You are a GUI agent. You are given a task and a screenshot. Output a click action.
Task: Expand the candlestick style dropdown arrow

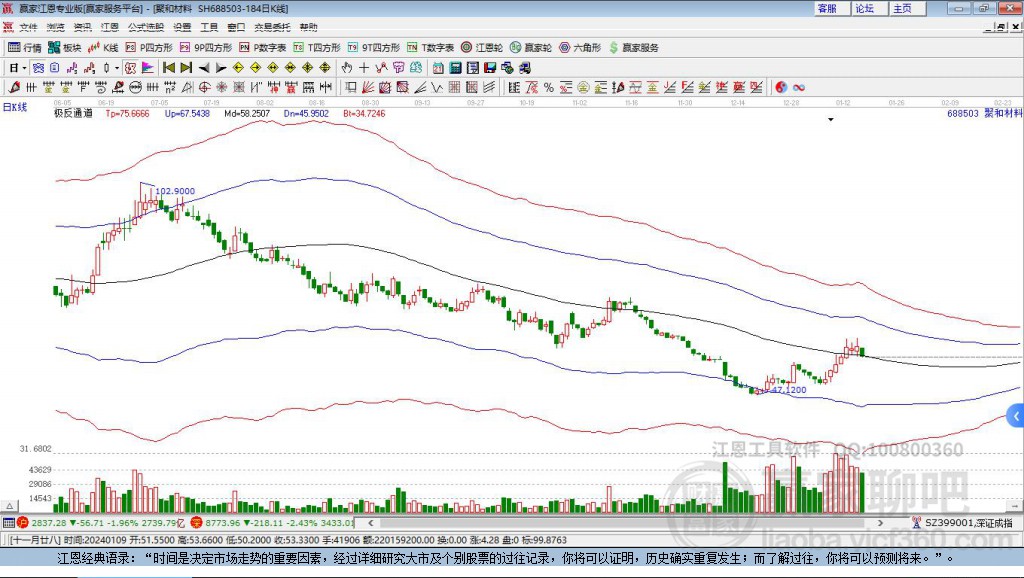click(x=117, y=68)
